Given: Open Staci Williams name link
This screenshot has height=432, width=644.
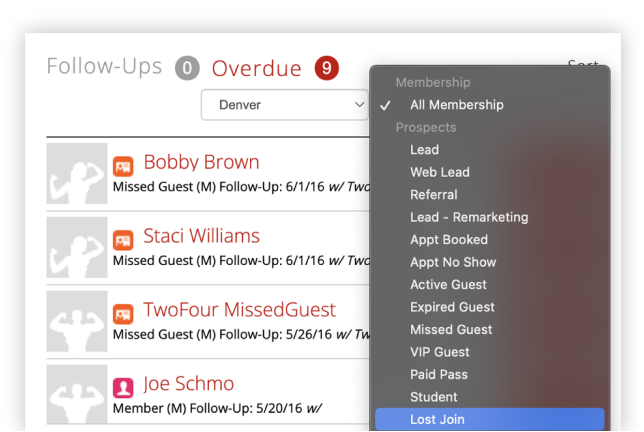Looking at the screenshot, I should tap(201, 236).
